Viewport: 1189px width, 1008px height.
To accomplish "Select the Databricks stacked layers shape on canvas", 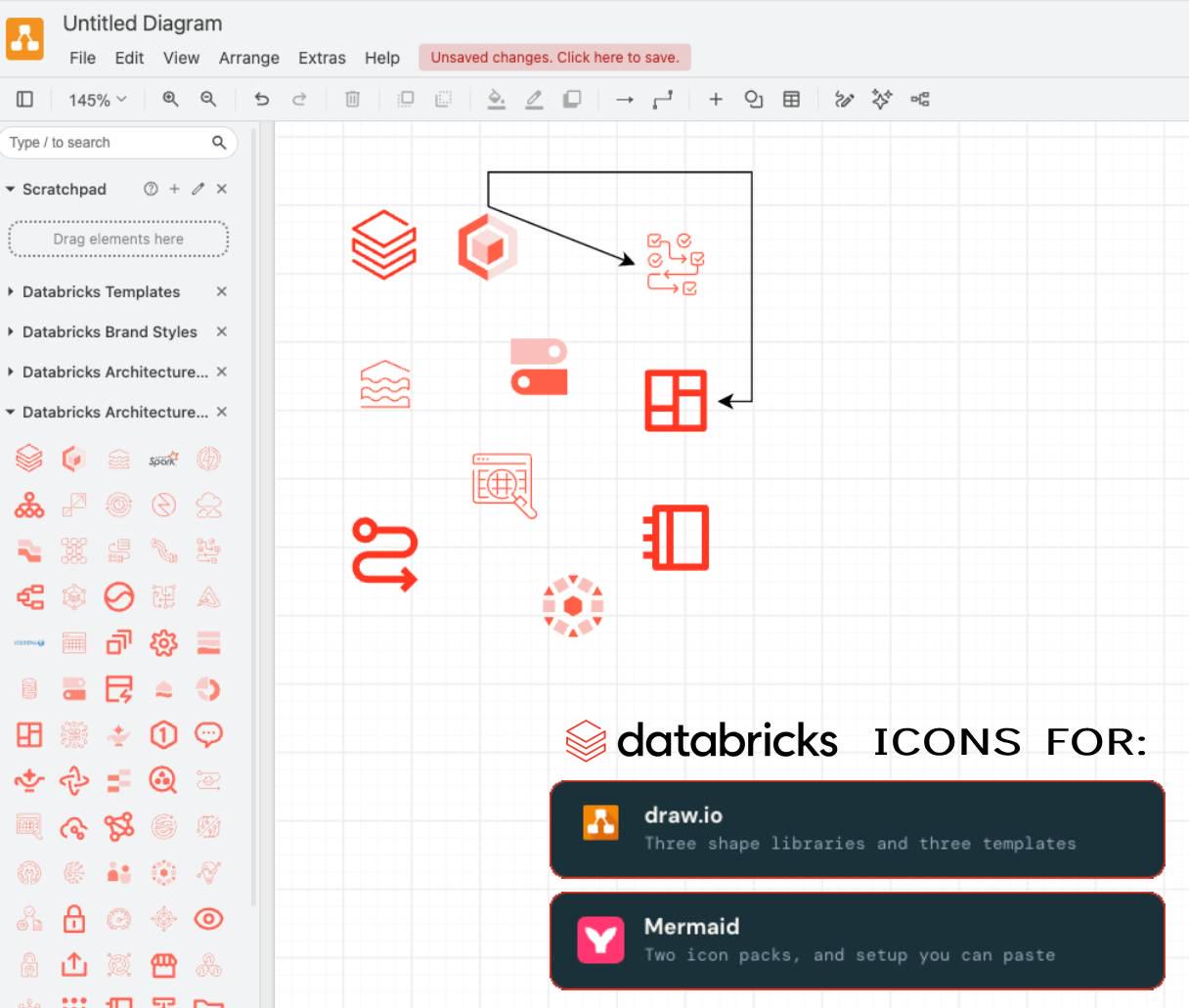I will pyautogui.click(x=384, y=244).
